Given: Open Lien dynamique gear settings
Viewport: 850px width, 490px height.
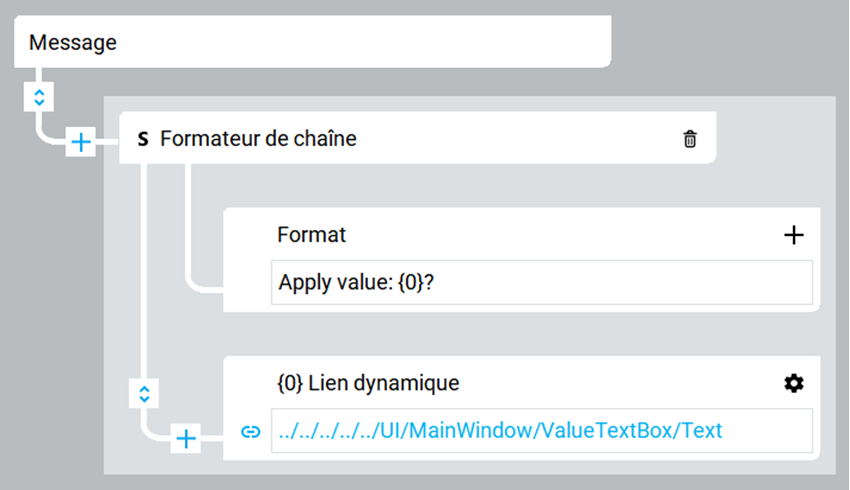Looking at the screenshot, I should (x=794, y=383).
